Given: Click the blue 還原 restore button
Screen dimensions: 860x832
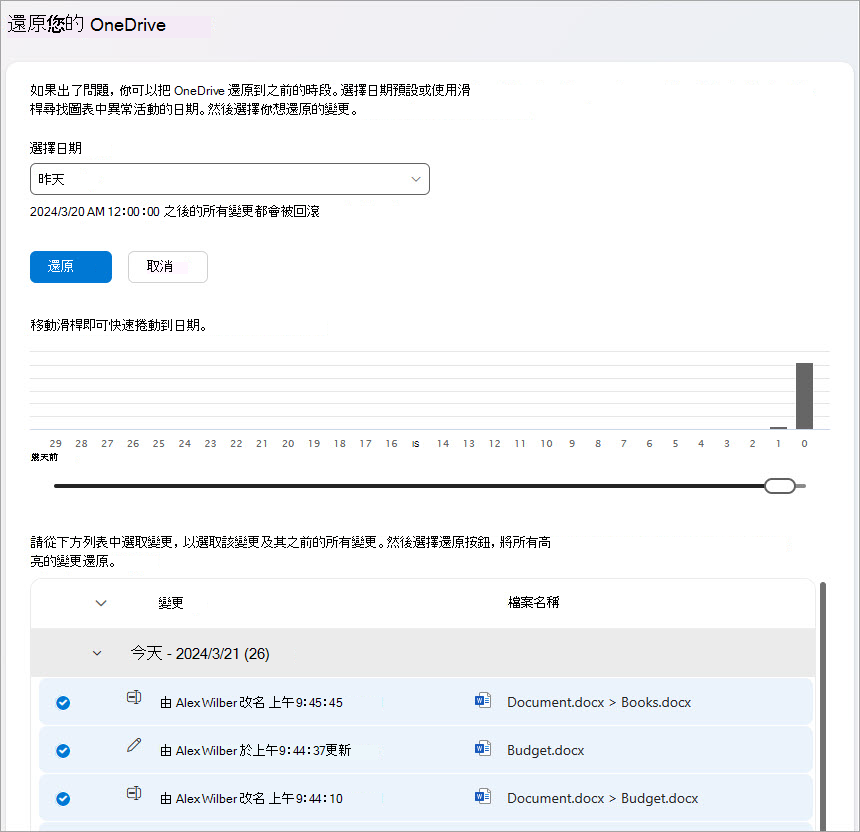Looking at the screenshot, I should coord(71,267).
